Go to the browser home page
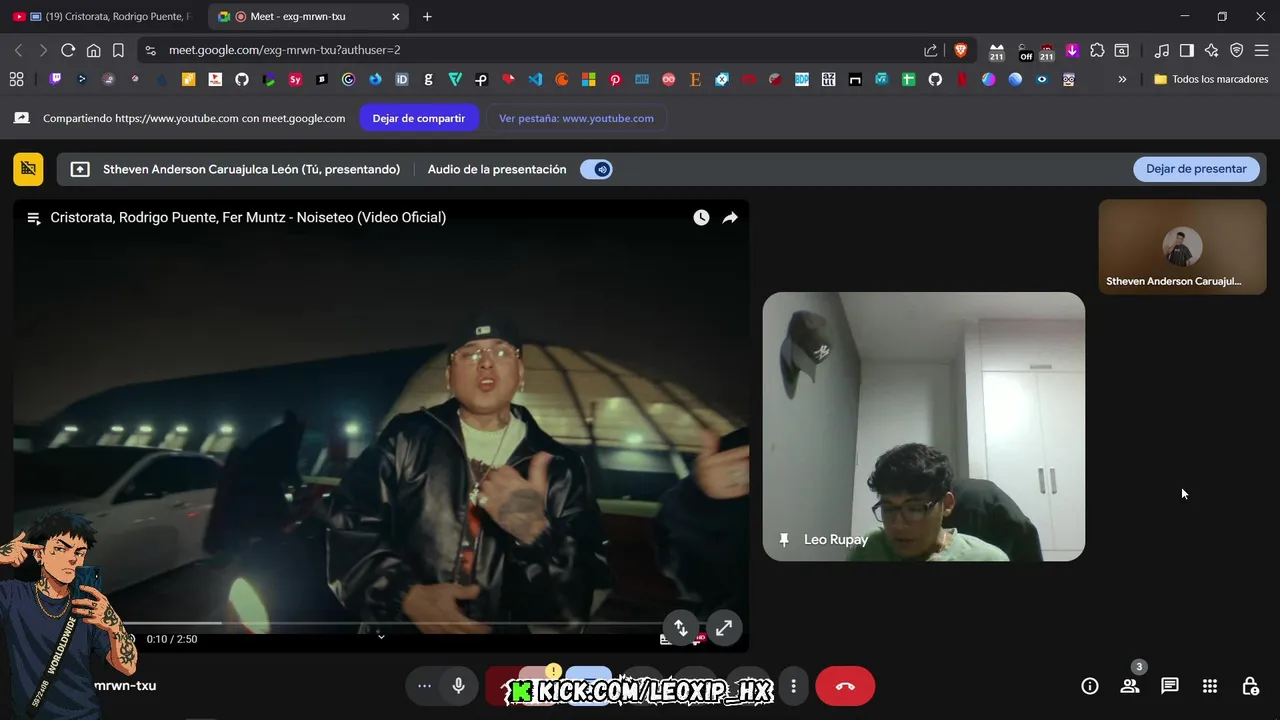The height and width of the screenshot is (720, 1280). 93,50
